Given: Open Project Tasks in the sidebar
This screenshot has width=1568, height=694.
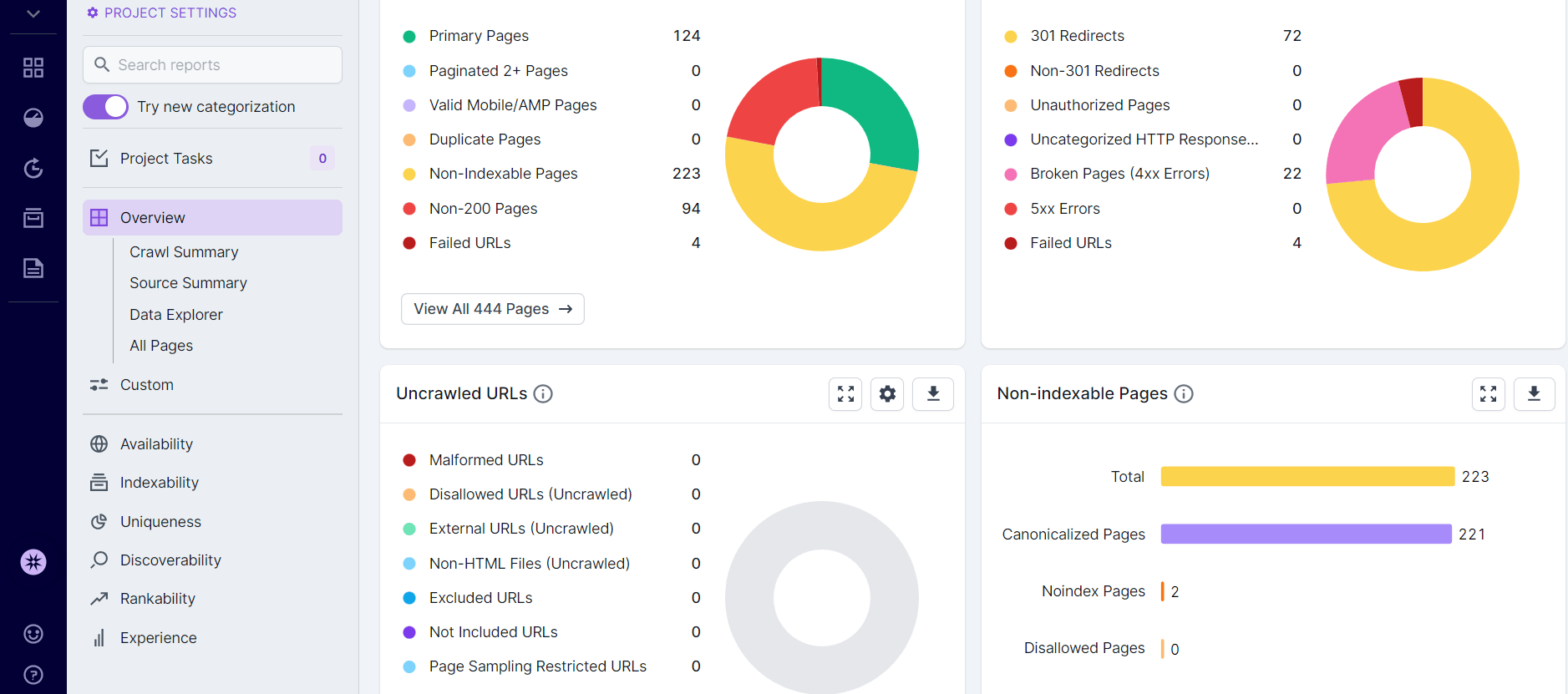Looking at the screenshot, I should (166, 159).
